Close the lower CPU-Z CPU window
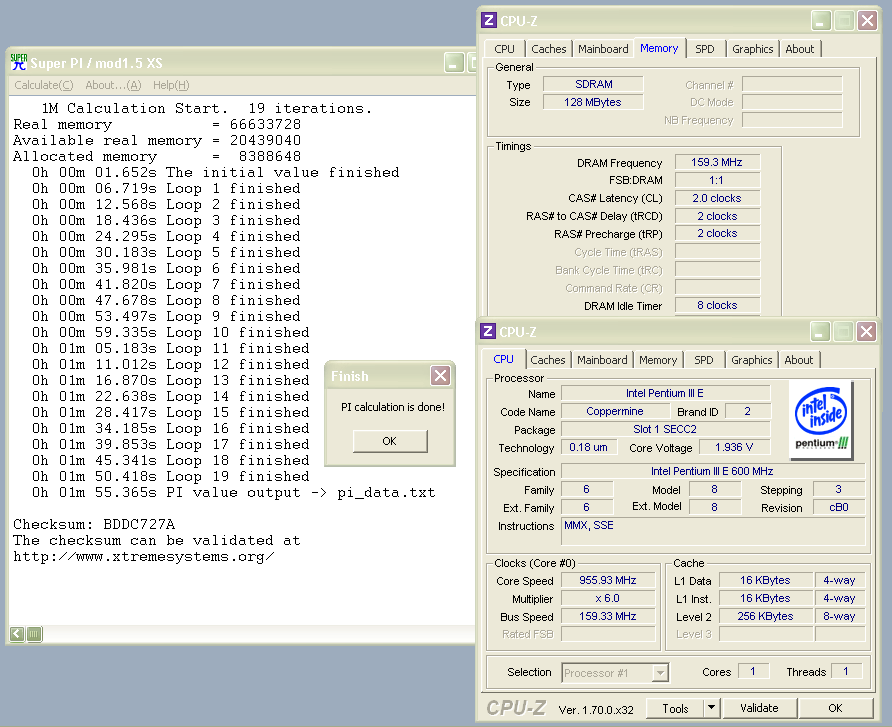Viewport: 892px width, 727px height. pyautogui.click(x=866, y=332)
